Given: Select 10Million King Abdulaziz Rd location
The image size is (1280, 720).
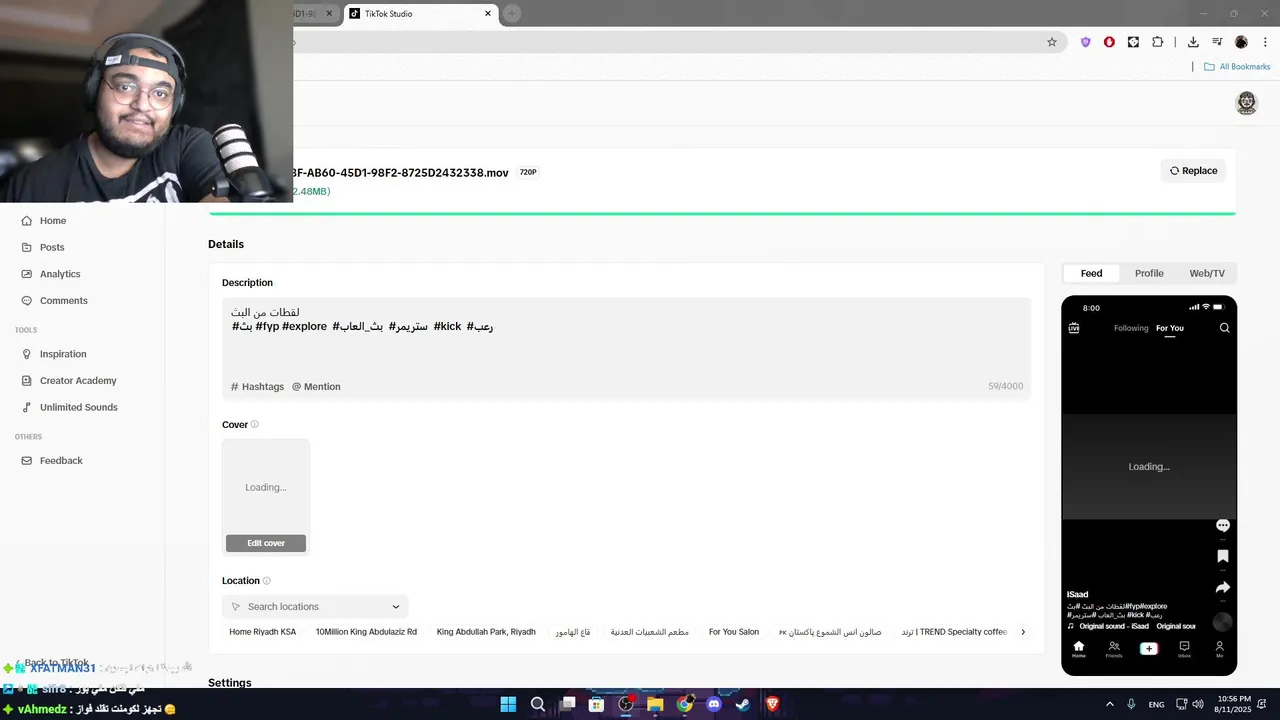Looking at the screenshot, I should [366, 632].
